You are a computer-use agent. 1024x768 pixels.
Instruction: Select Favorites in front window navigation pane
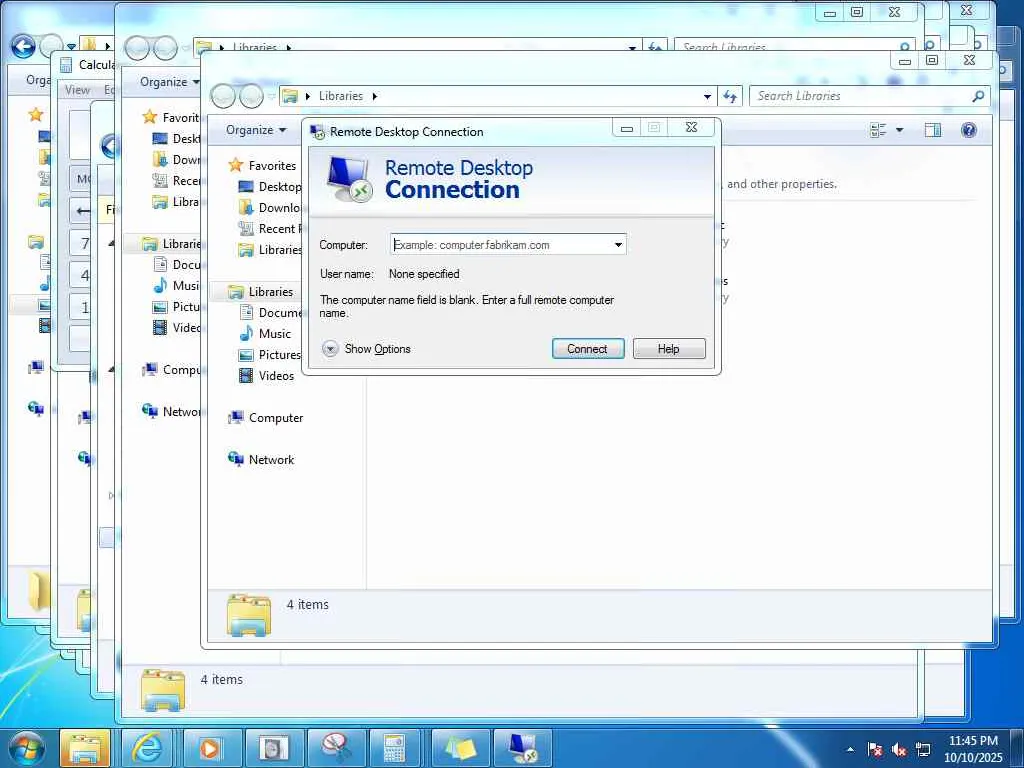(x=272, y=165)
